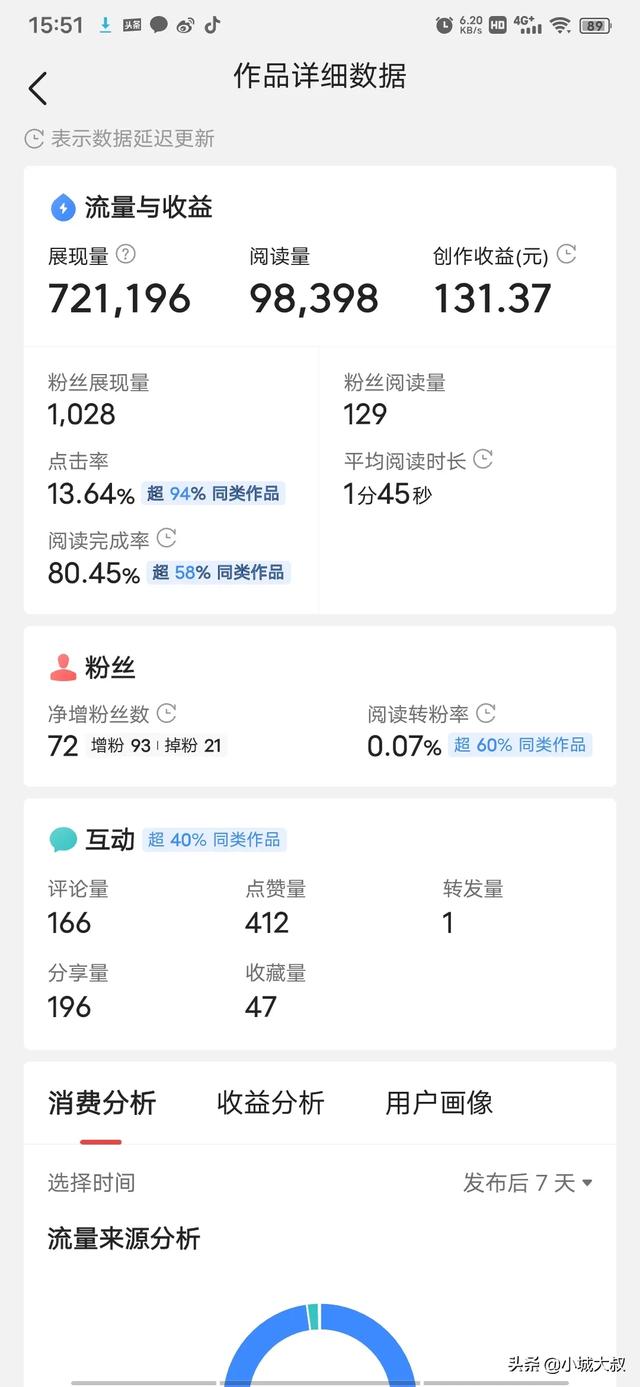Tap the 超 58% 同类作品 badge
This screenshot has height=1387, width=640.
click(x=218, y=572)
